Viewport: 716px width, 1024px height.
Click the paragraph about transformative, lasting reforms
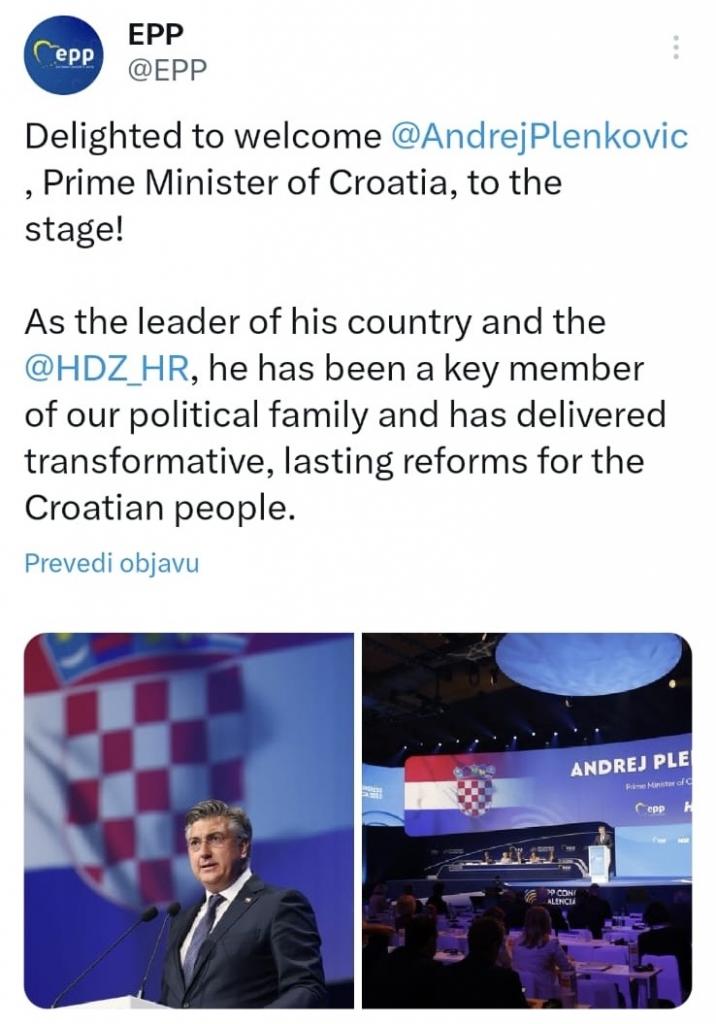pos(345,415)
